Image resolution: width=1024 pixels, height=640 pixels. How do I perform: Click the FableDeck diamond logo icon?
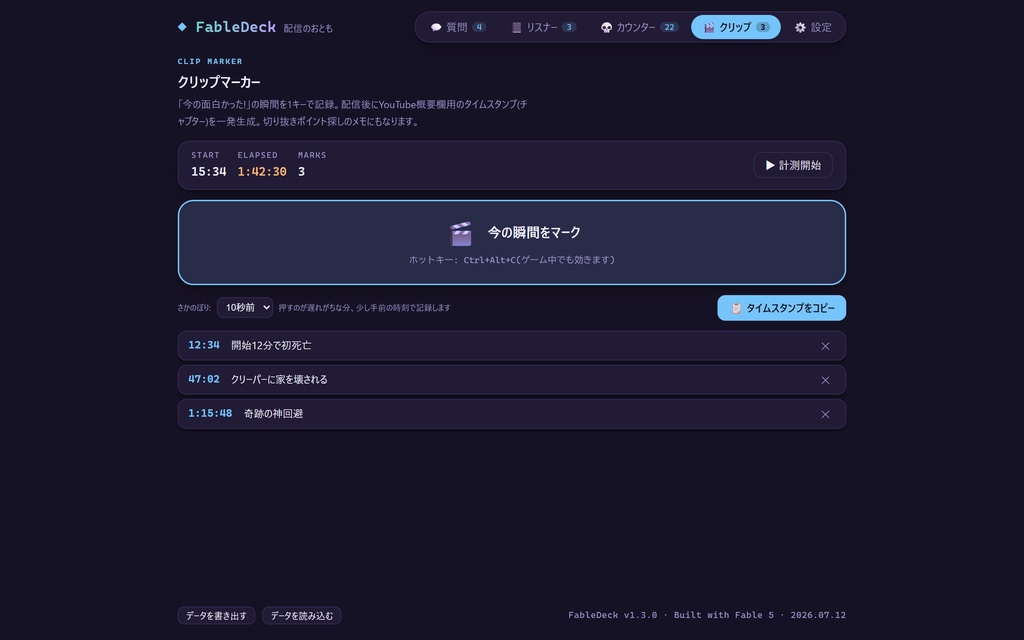pyautogui.click(x=182, y=27)
